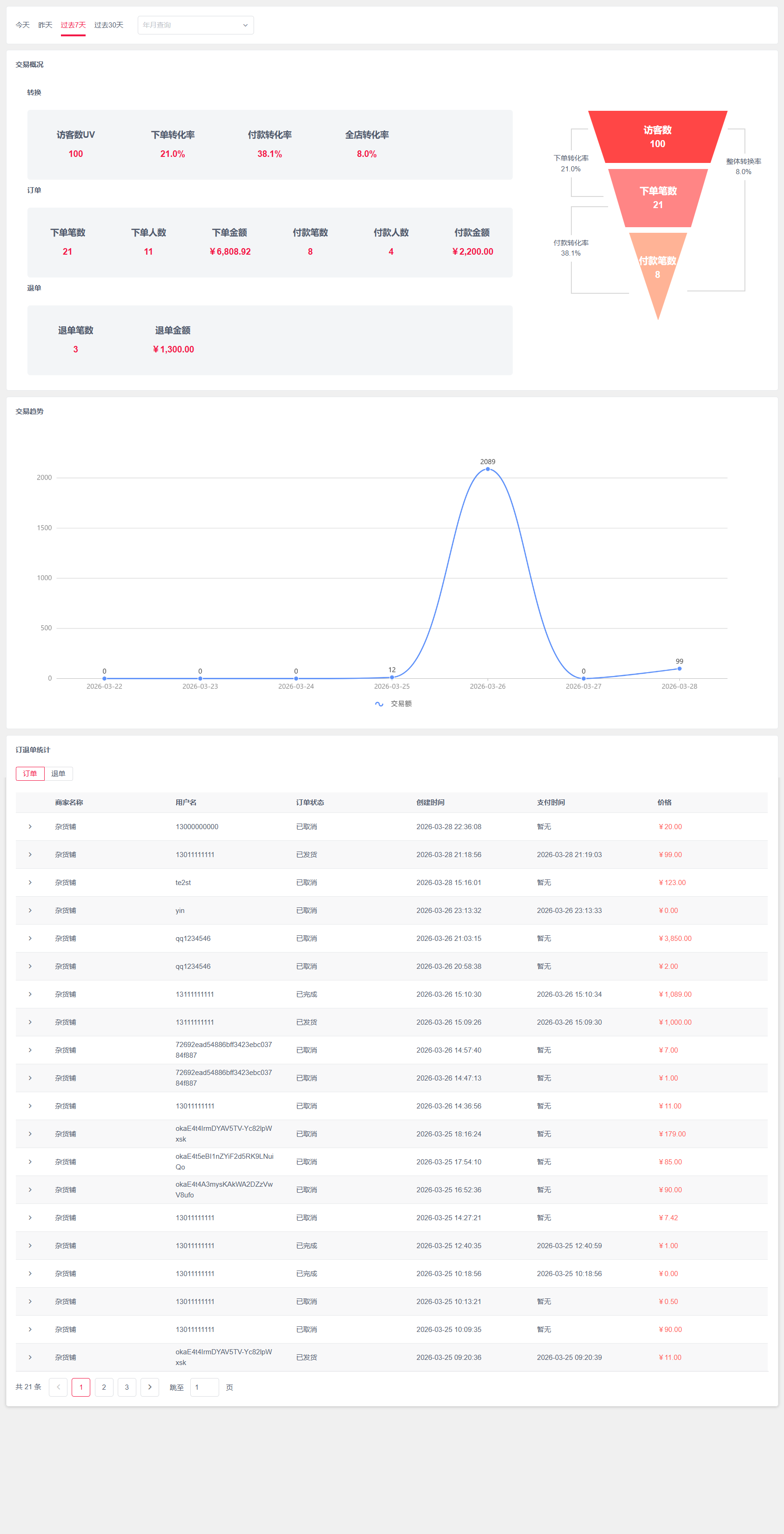Expand the order row for user 13000000000
Screen dimensions: 784x1534
point(30,826)
